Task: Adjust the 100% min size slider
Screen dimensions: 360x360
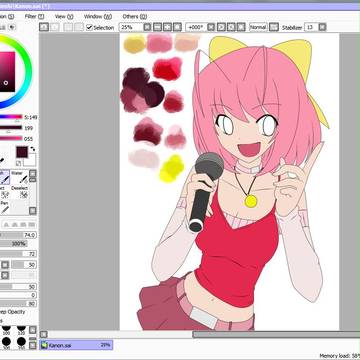Action: 14,244
